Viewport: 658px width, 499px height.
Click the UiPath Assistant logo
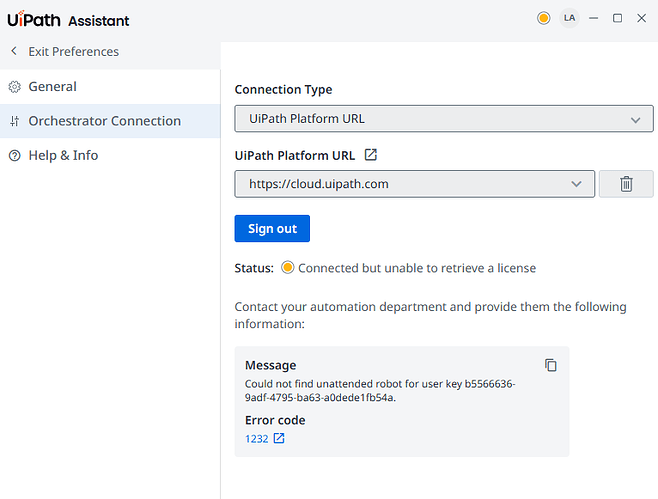tap(68, 20)
